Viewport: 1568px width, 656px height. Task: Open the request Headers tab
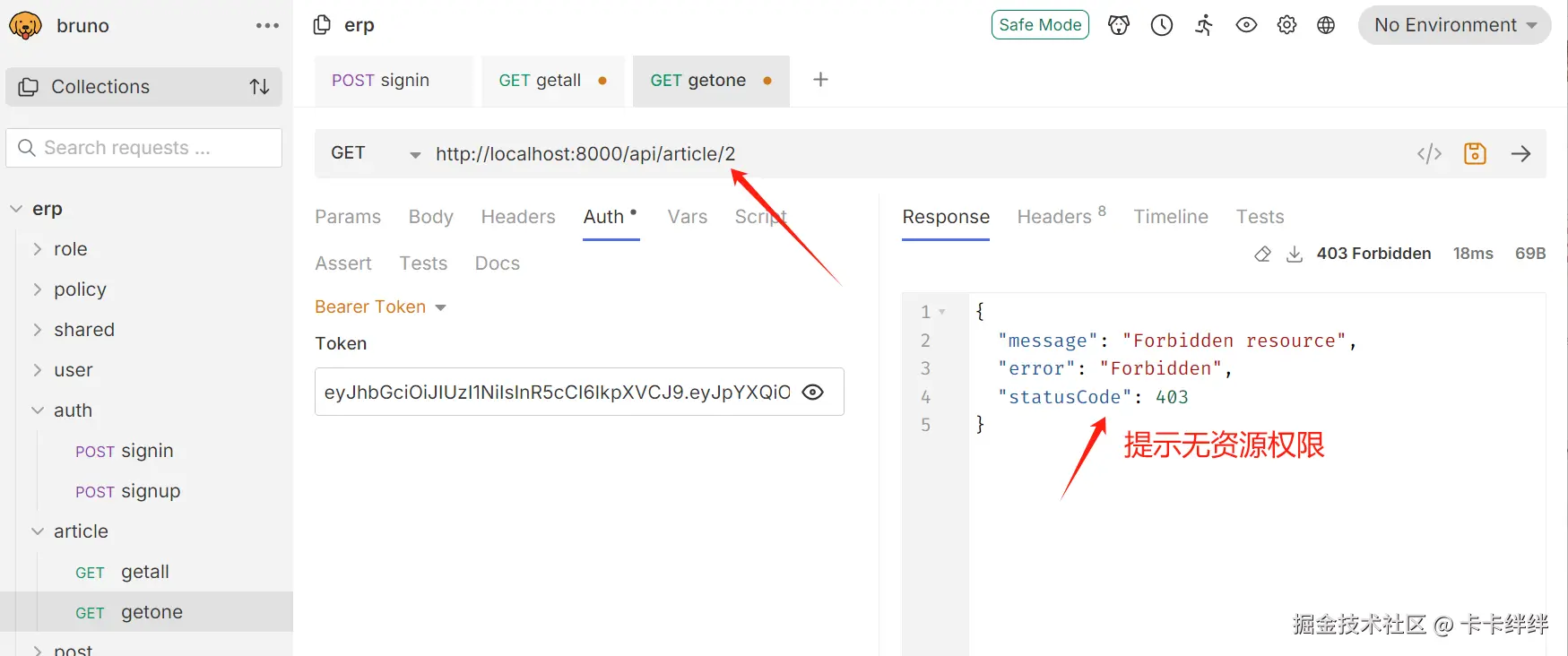click(x=518, y=217)
